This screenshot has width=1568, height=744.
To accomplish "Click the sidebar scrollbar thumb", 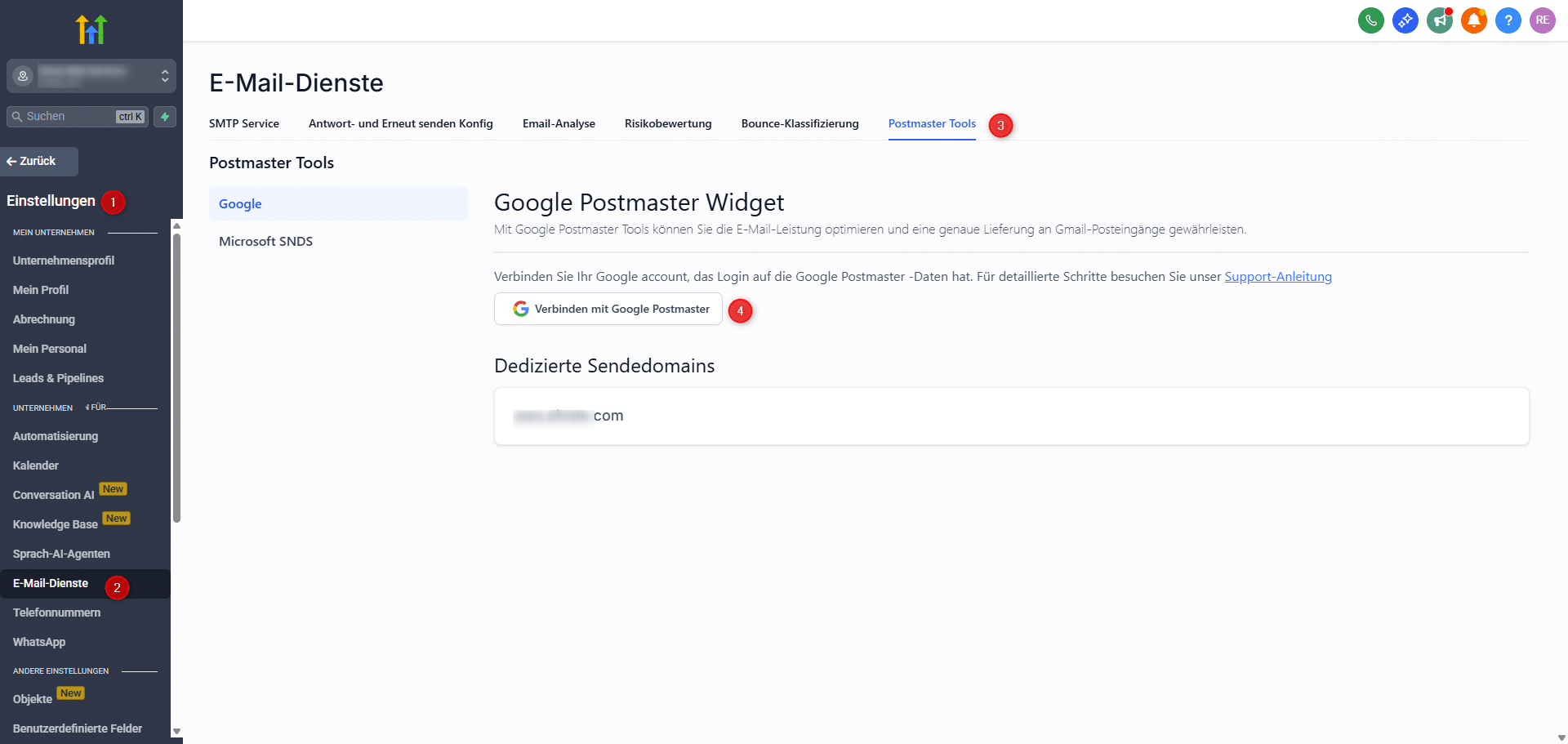I will 176,378.
